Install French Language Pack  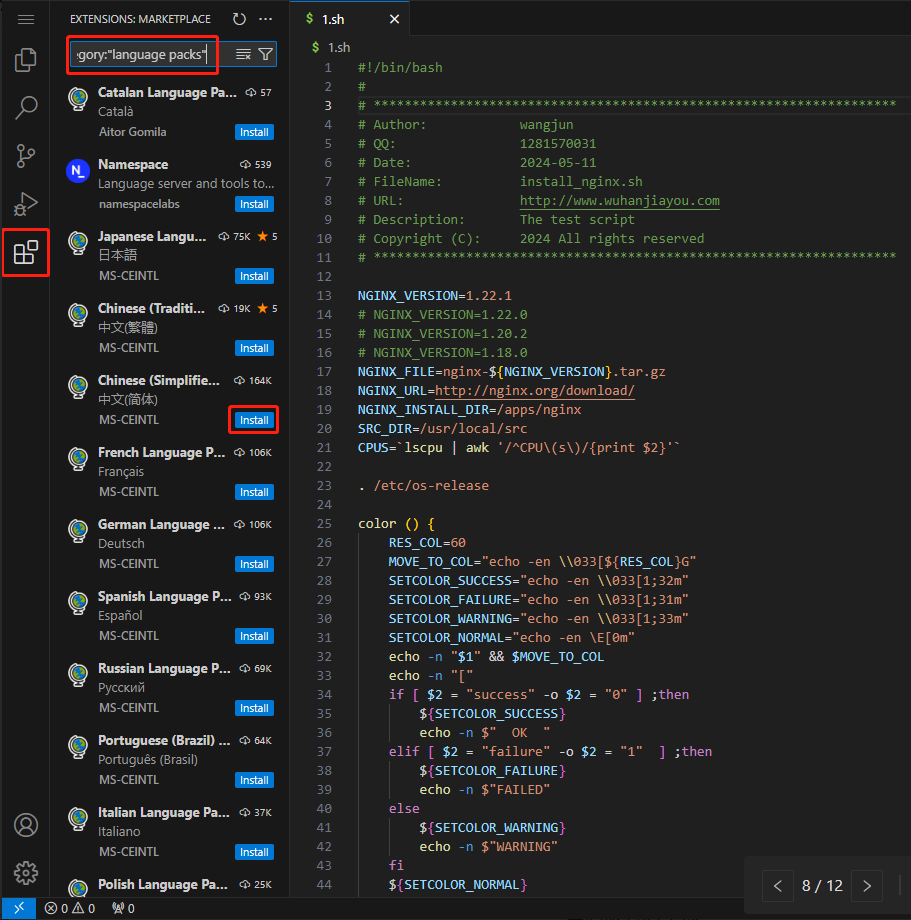click(x=254, y=492)
